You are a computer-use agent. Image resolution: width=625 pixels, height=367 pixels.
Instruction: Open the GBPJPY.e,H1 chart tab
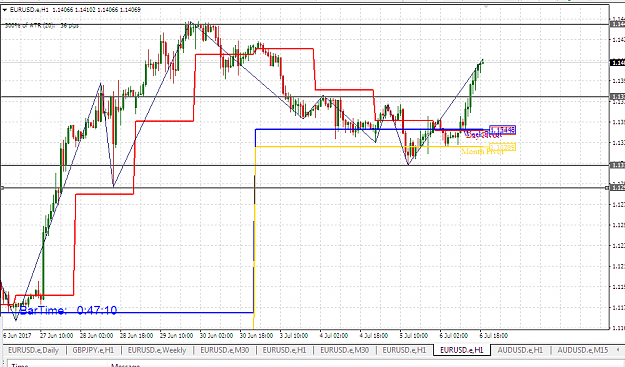coord(93,350)
